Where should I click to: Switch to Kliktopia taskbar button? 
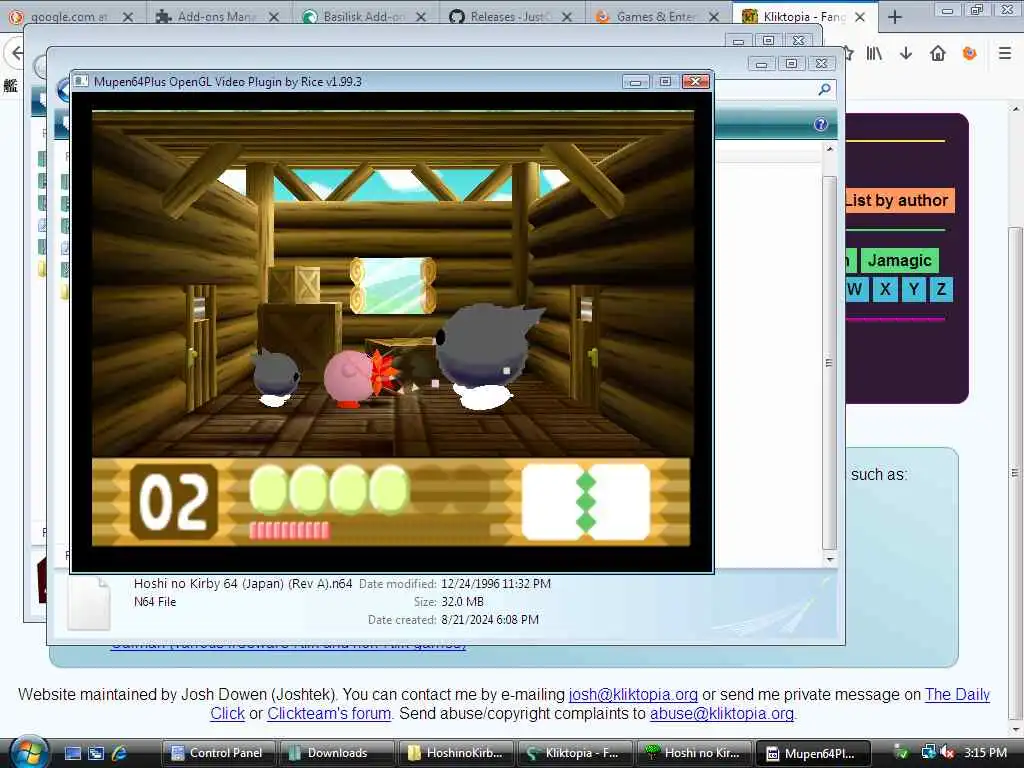(575, 753)
